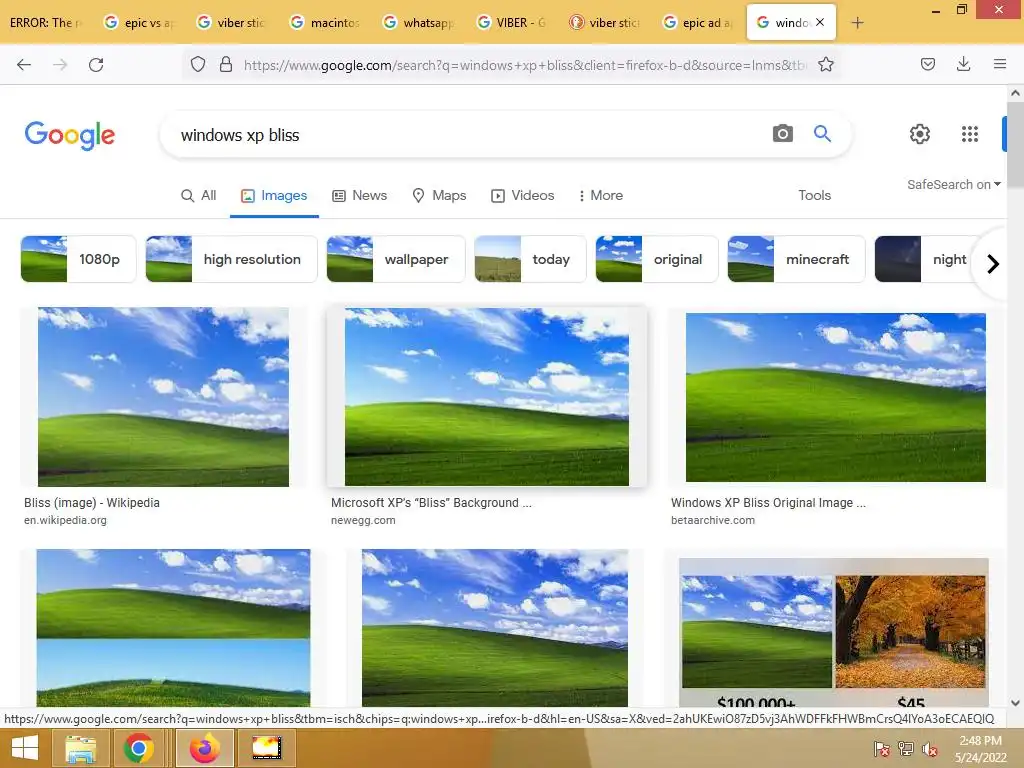Switch to the Videos tab
This screenshot has height=768, width=1024.
pos(522,195)
